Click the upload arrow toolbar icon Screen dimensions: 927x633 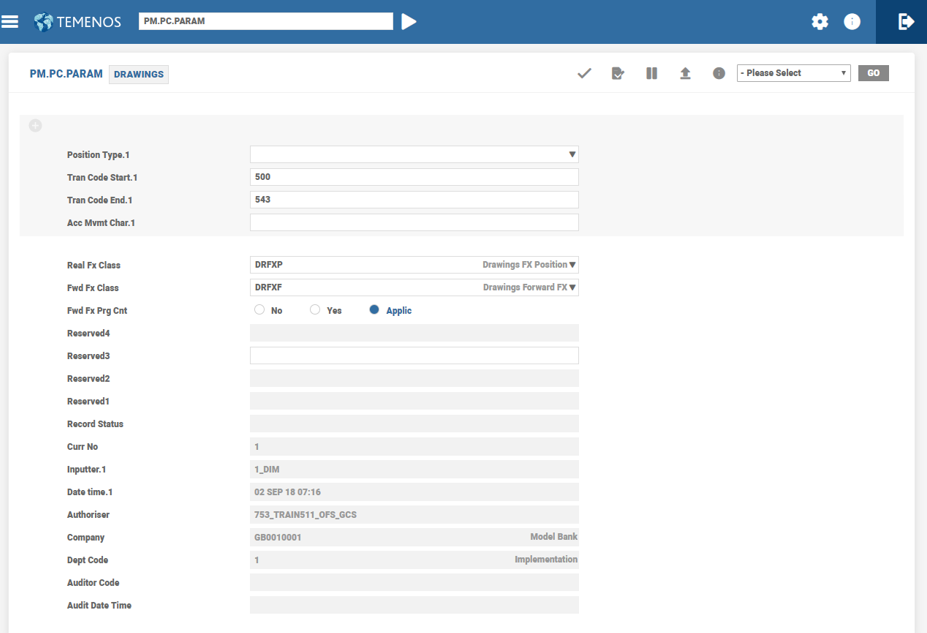(685, 73)
